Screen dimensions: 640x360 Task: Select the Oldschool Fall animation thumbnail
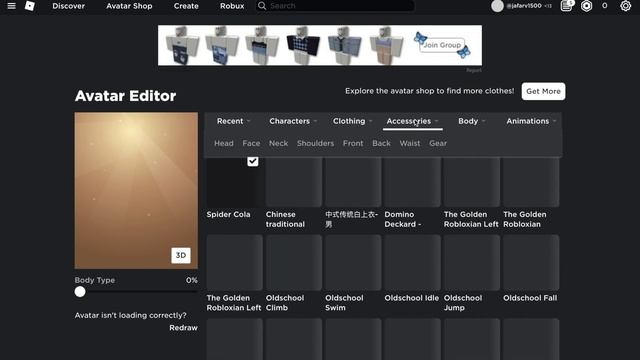531,262
